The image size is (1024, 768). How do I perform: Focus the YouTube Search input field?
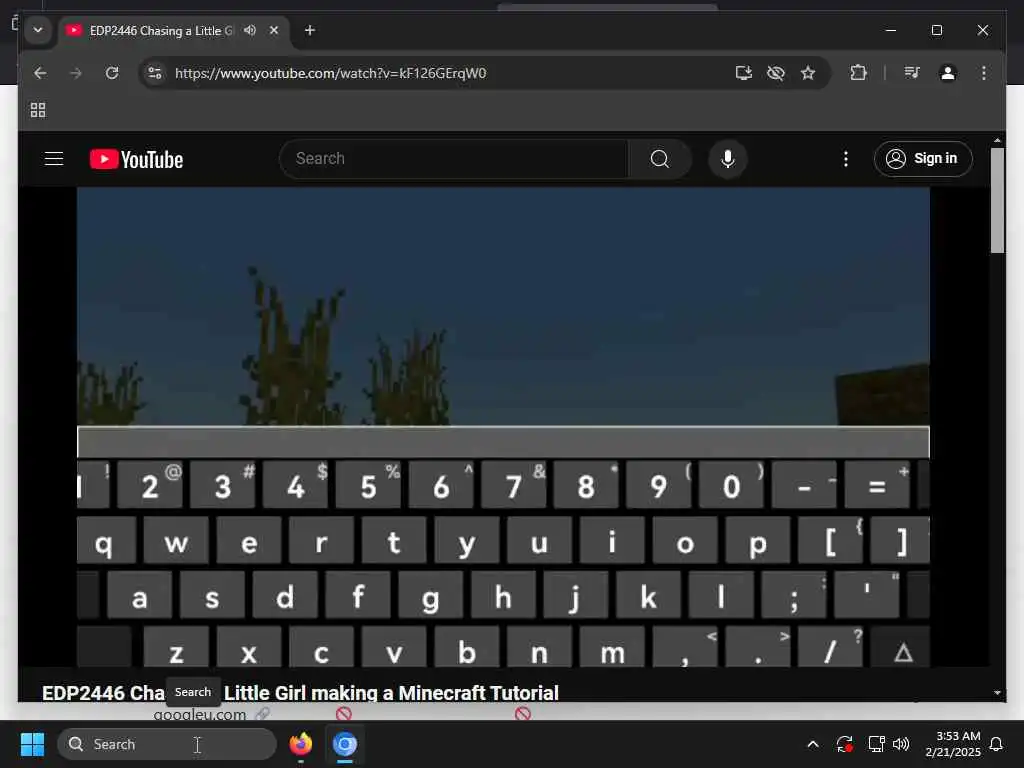[454, 159]
